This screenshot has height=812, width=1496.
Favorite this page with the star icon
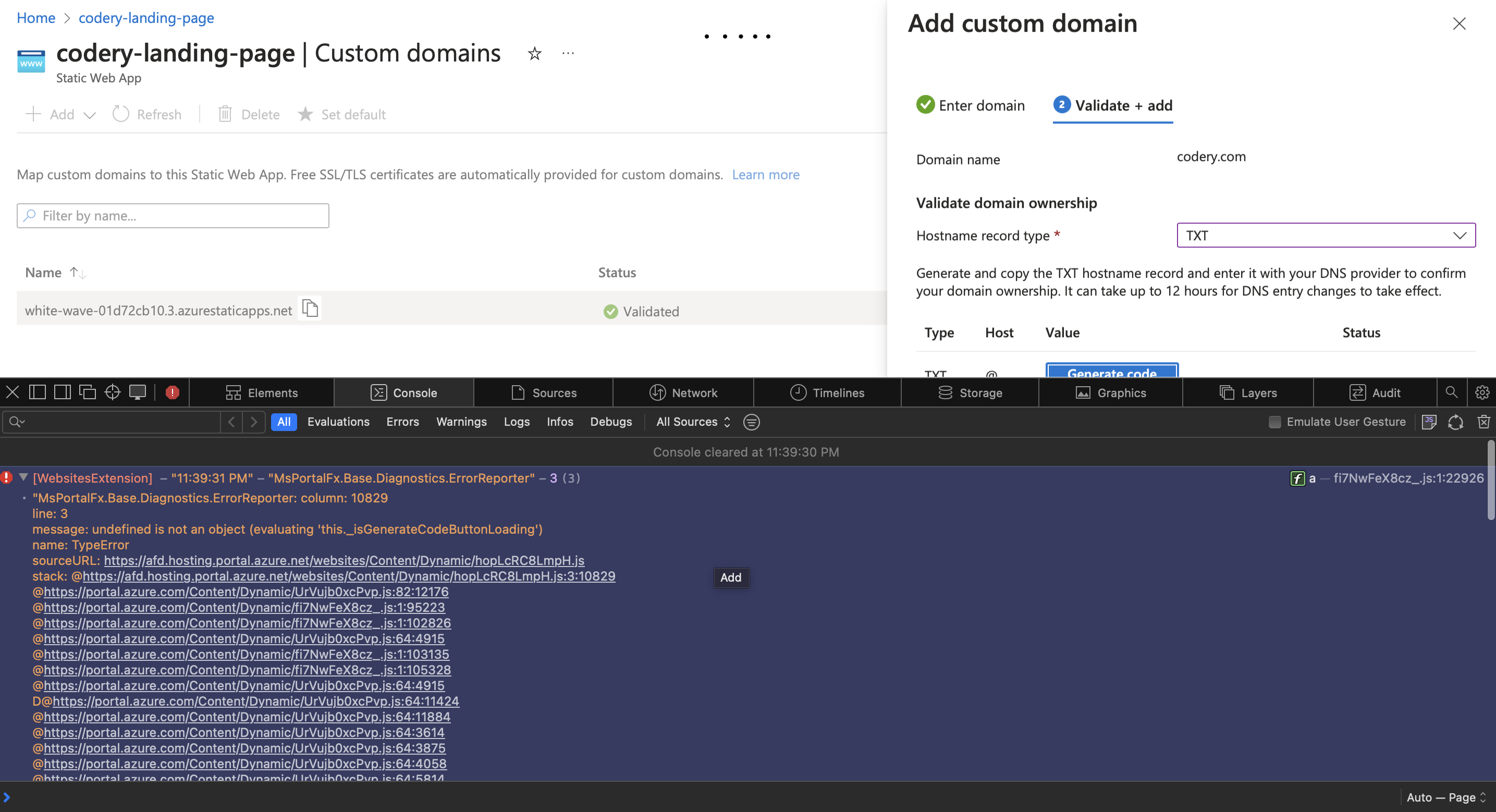pyautogui.click(x=534, y=54)
